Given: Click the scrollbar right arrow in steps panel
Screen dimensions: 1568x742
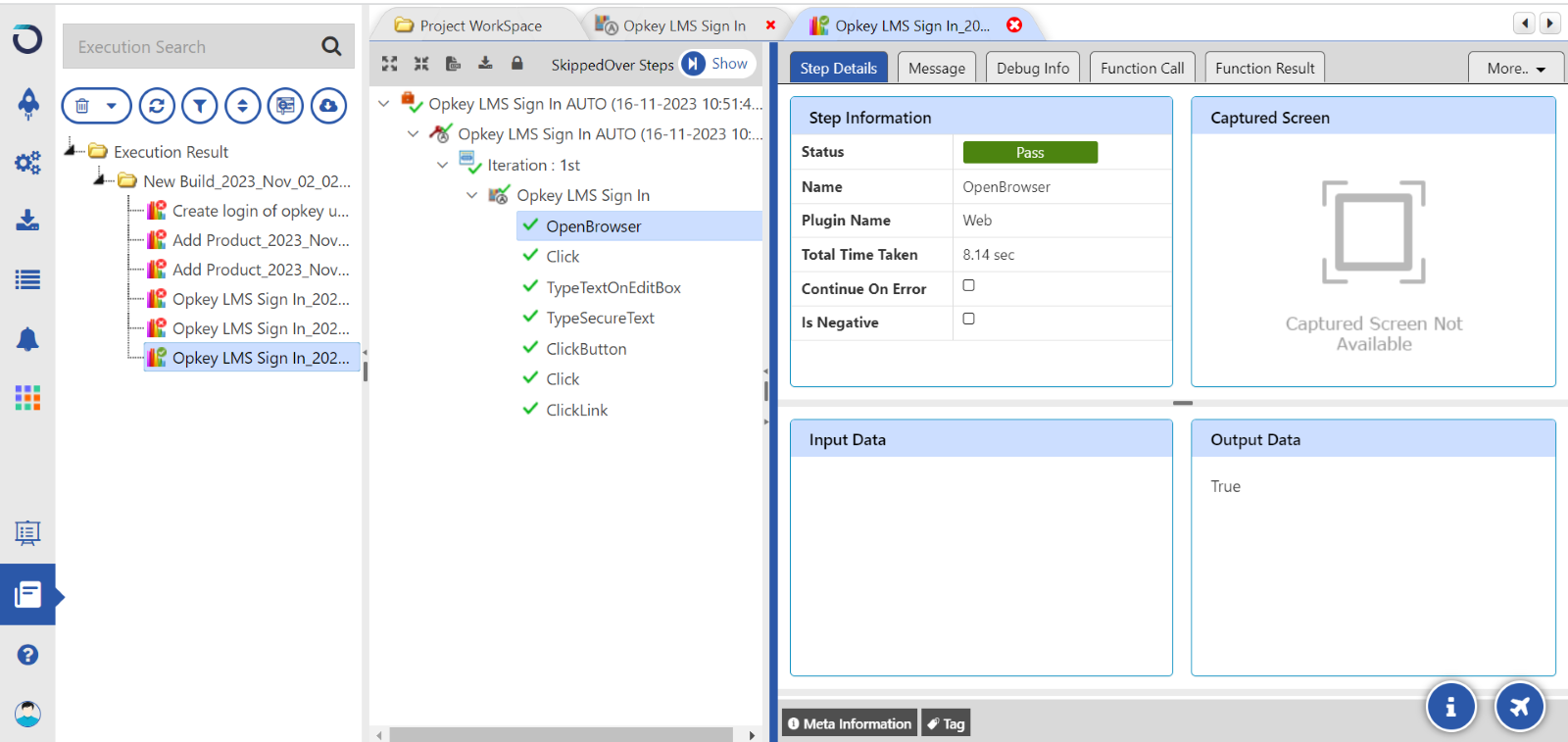Looking at the screenshot, I should click(752, 734).
